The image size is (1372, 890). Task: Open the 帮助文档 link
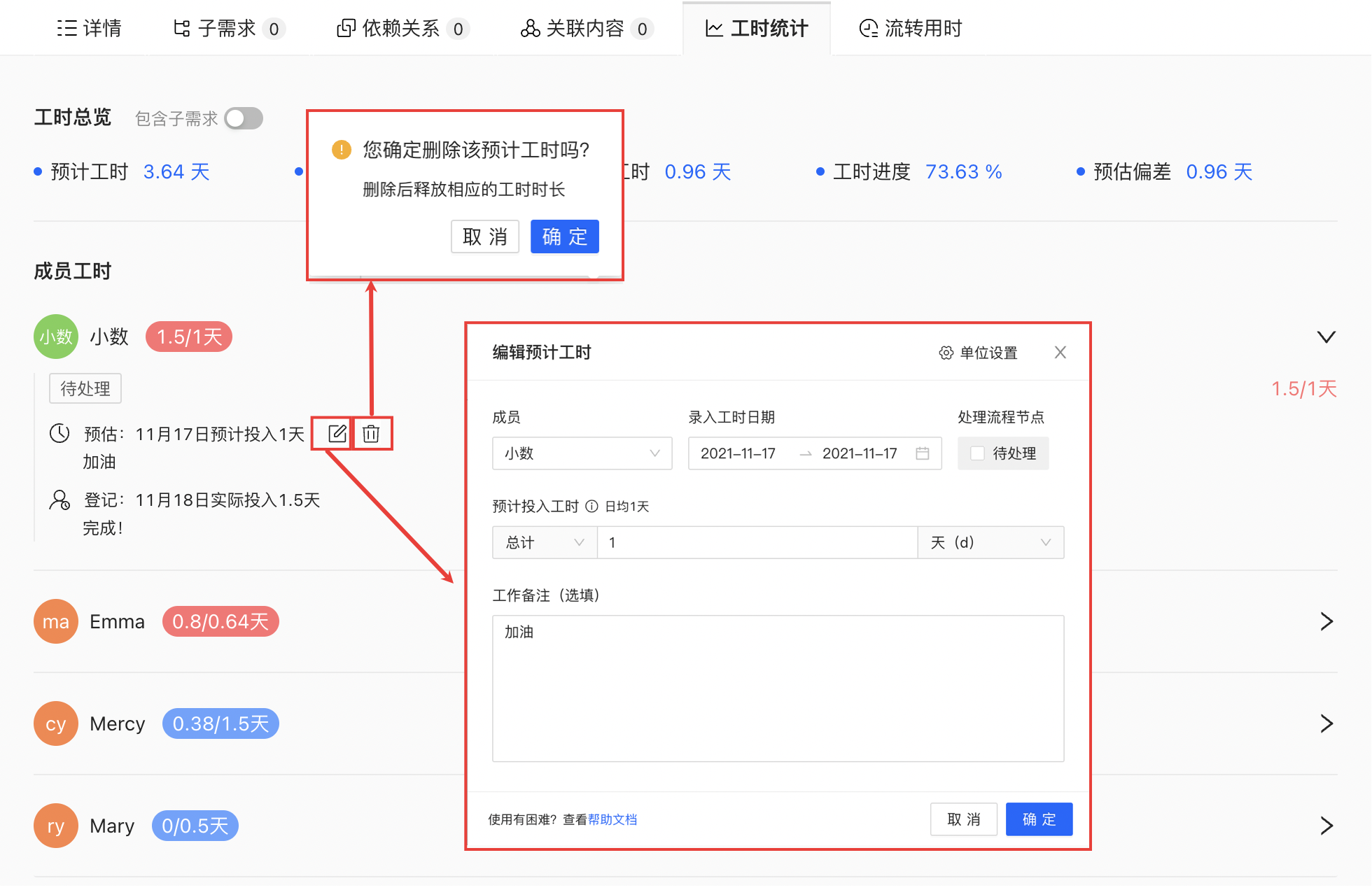[x=612, y=819]
